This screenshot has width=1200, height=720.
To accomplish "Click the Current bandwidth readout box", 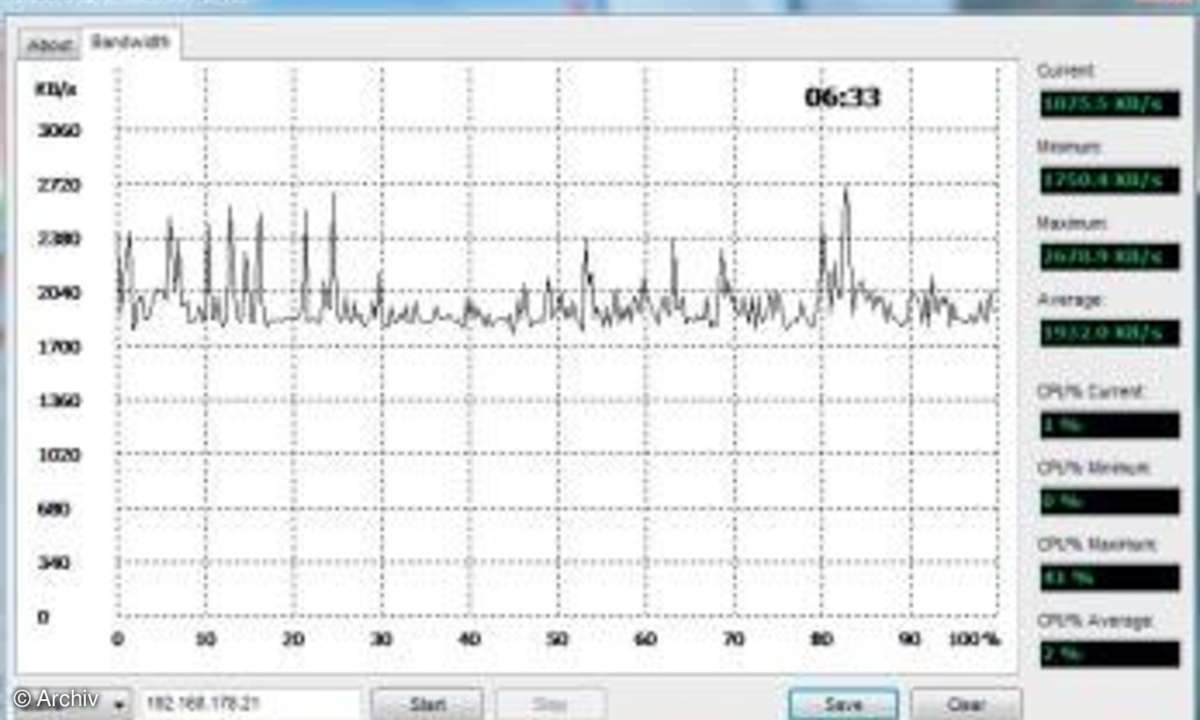I will pos(1109,104).
